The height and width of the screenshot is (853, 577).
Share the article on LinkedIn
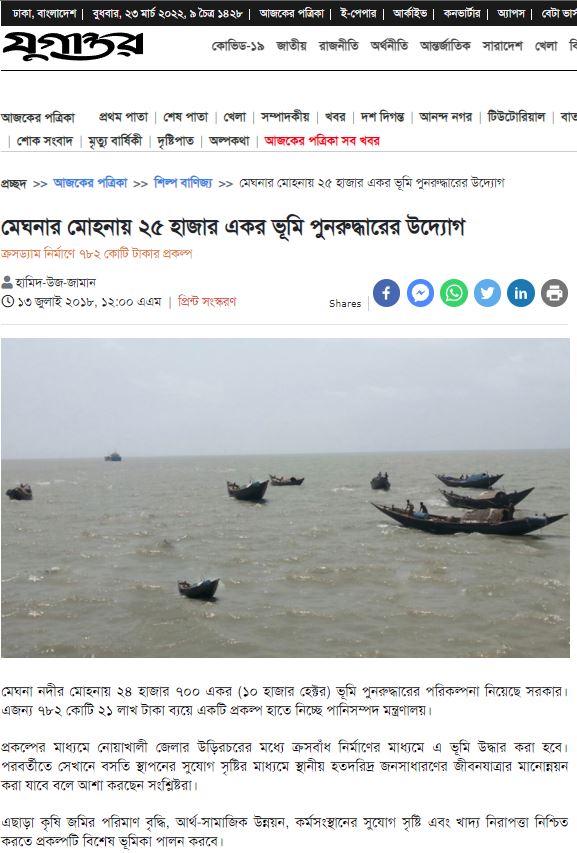[x=521, y=293]
